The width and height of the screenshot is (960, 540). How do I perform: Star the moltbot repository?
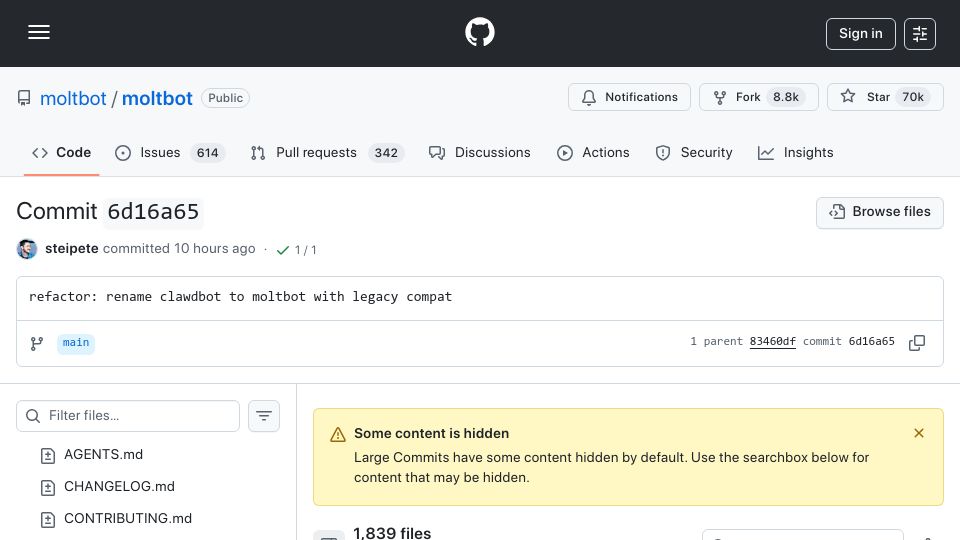885,97
